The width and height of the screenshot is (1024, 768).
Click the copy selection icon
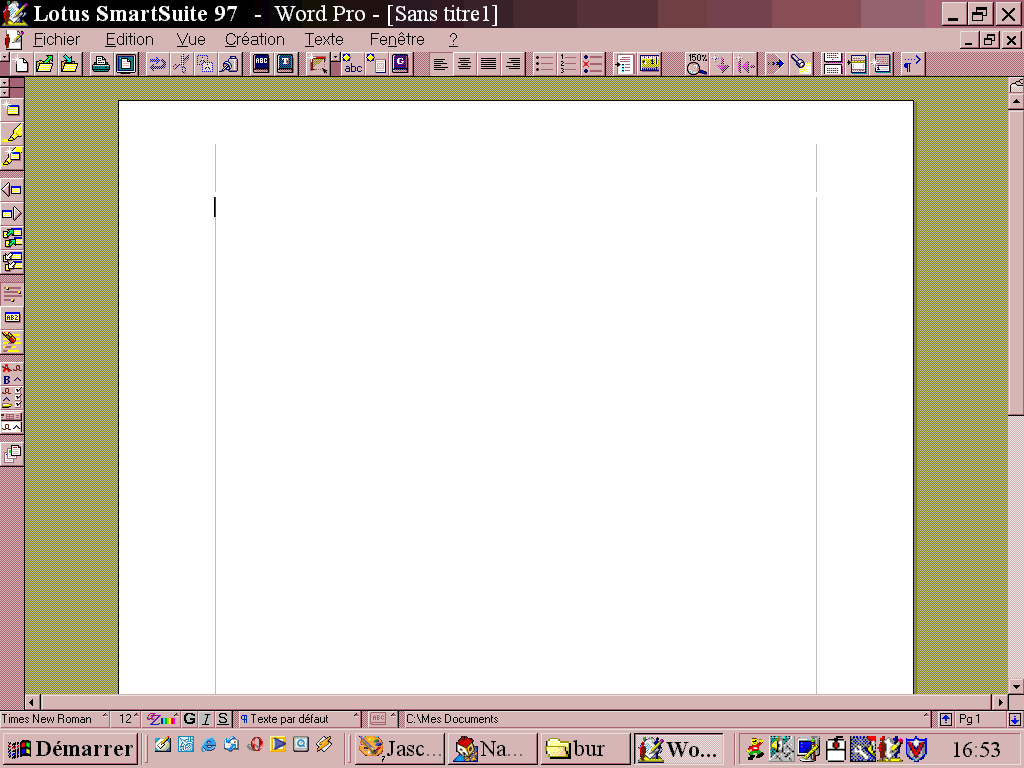205,64
